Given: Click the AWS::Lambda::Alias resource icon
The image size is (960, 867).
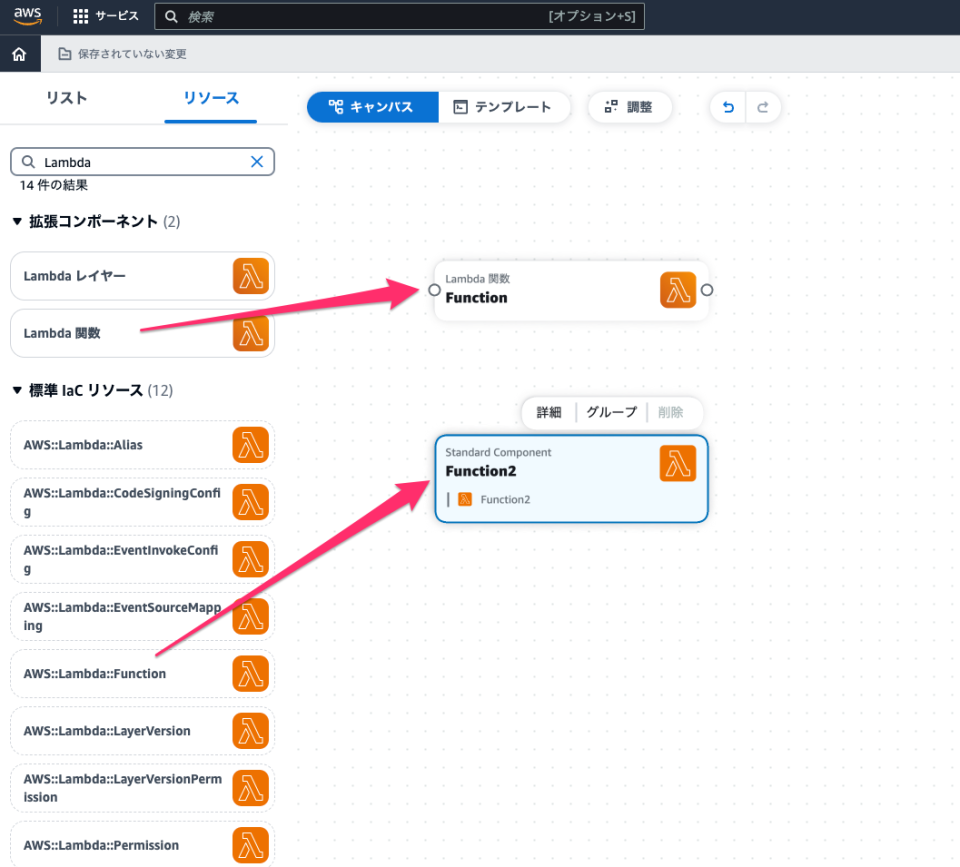Looking at the screenshot, I should click(x=250, y=444).
